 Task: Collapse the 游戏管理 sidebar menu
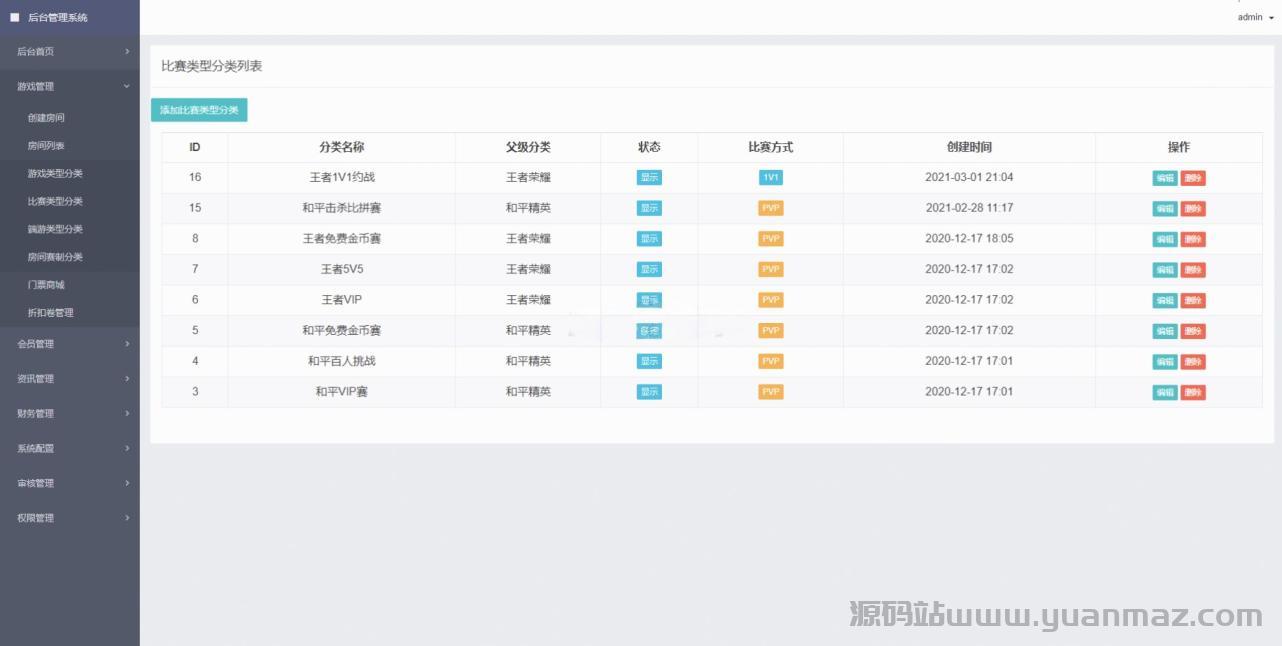[70, 87]
